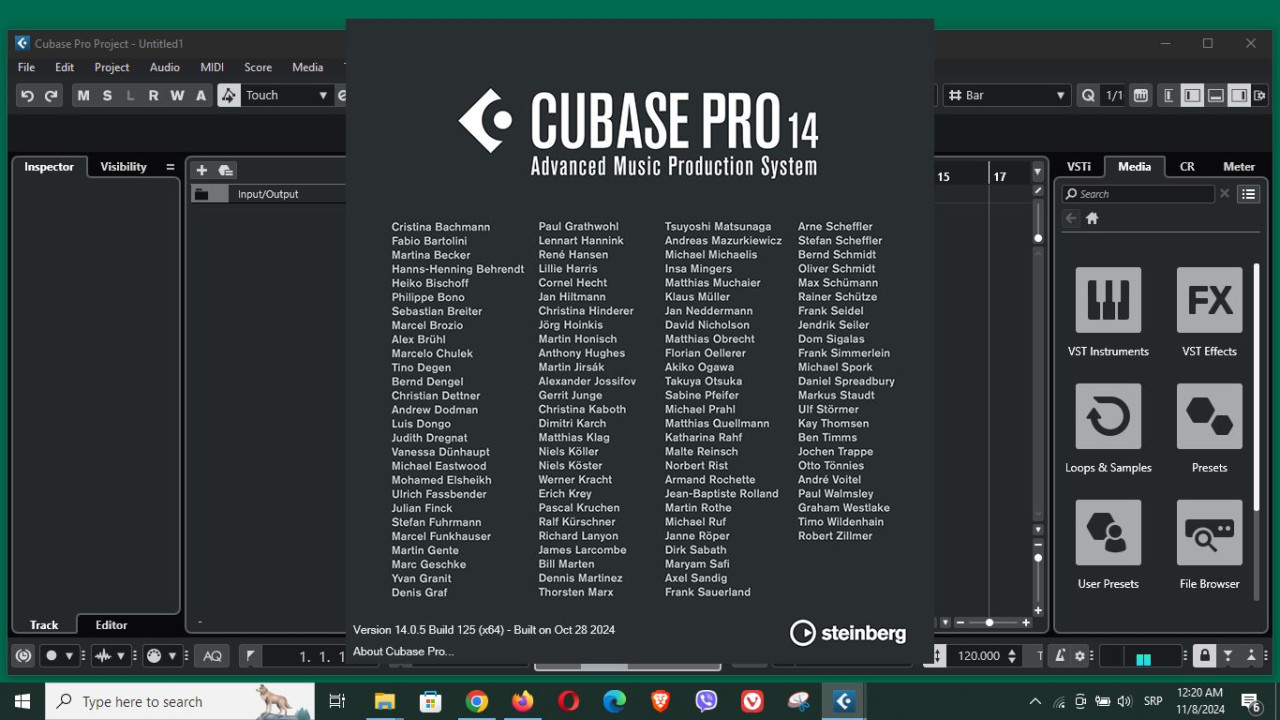Toggle Show Left Zone layout button
This screenshot has width=1280, height=720.
pyautogui.click(x=1192, y=95)
